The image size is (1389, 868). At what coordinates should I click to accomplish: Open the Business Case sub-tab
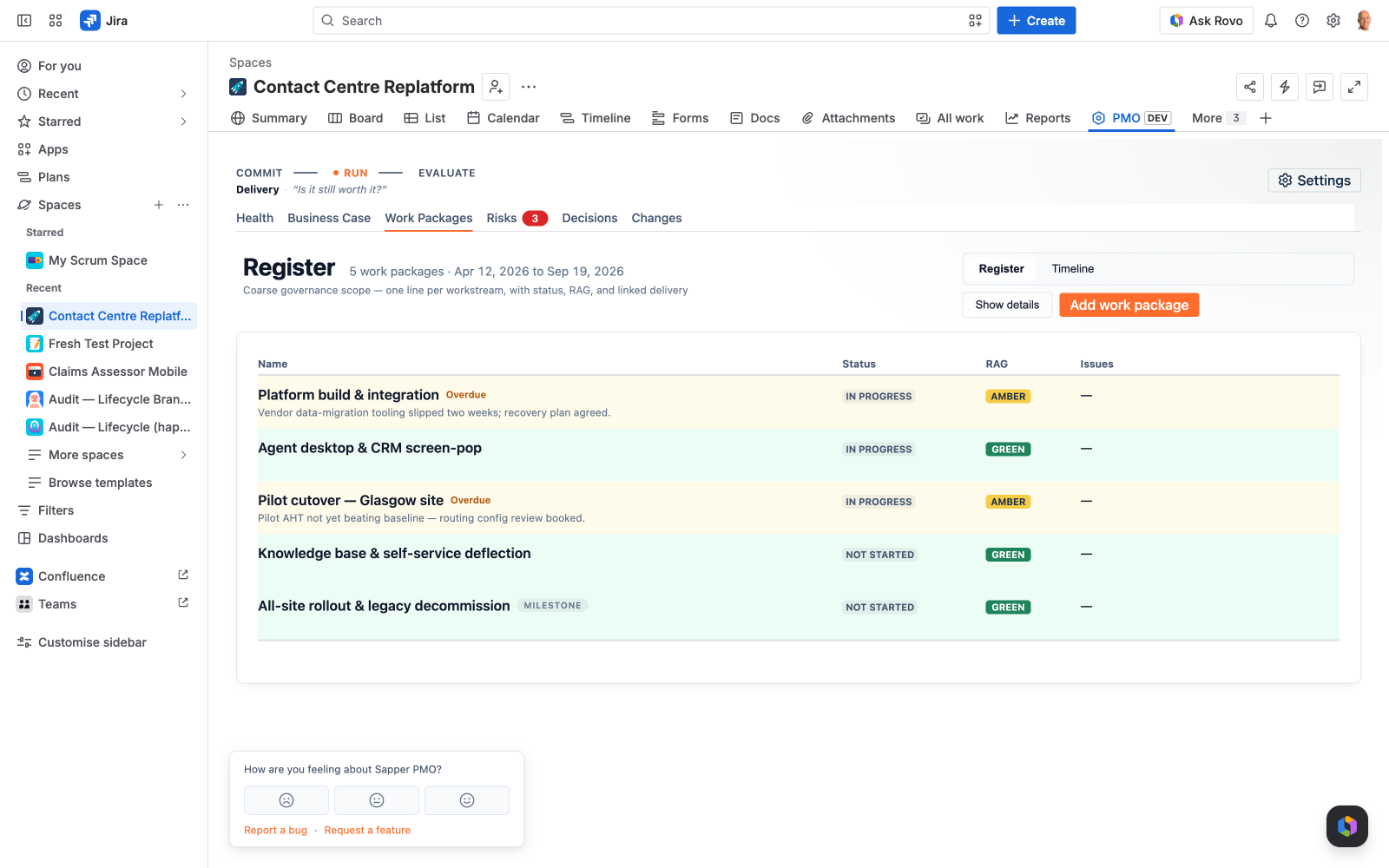[x=329, y=218]
